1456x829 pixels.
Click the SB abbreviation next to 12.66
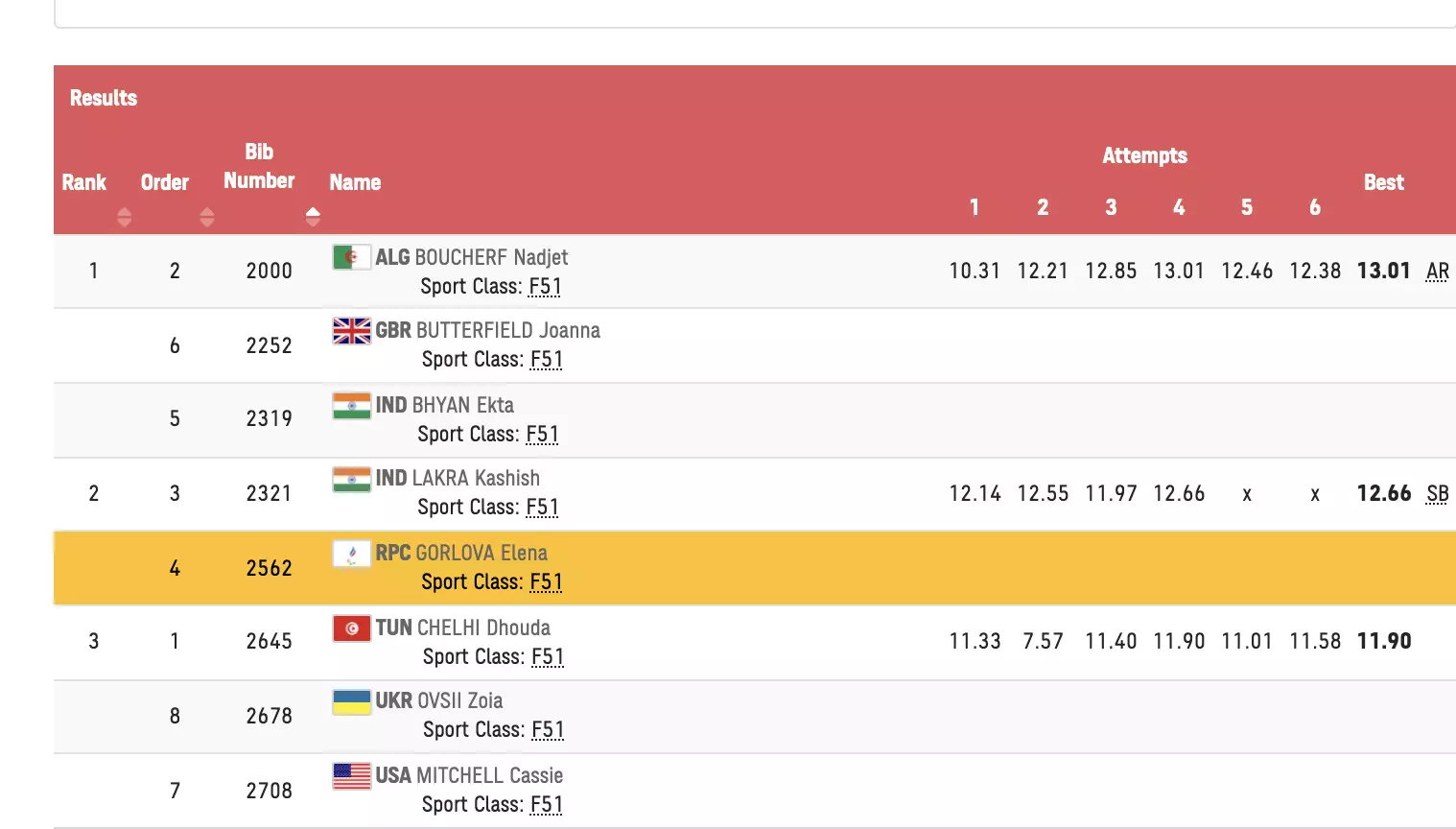pos(1437,494)
